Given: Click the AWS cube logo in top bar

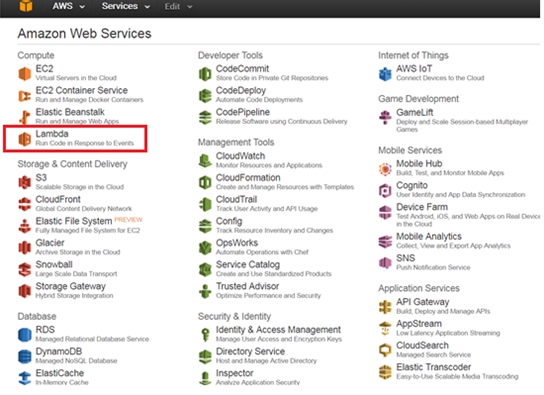Looking at the screenshot, I should [x=26, y=6].
